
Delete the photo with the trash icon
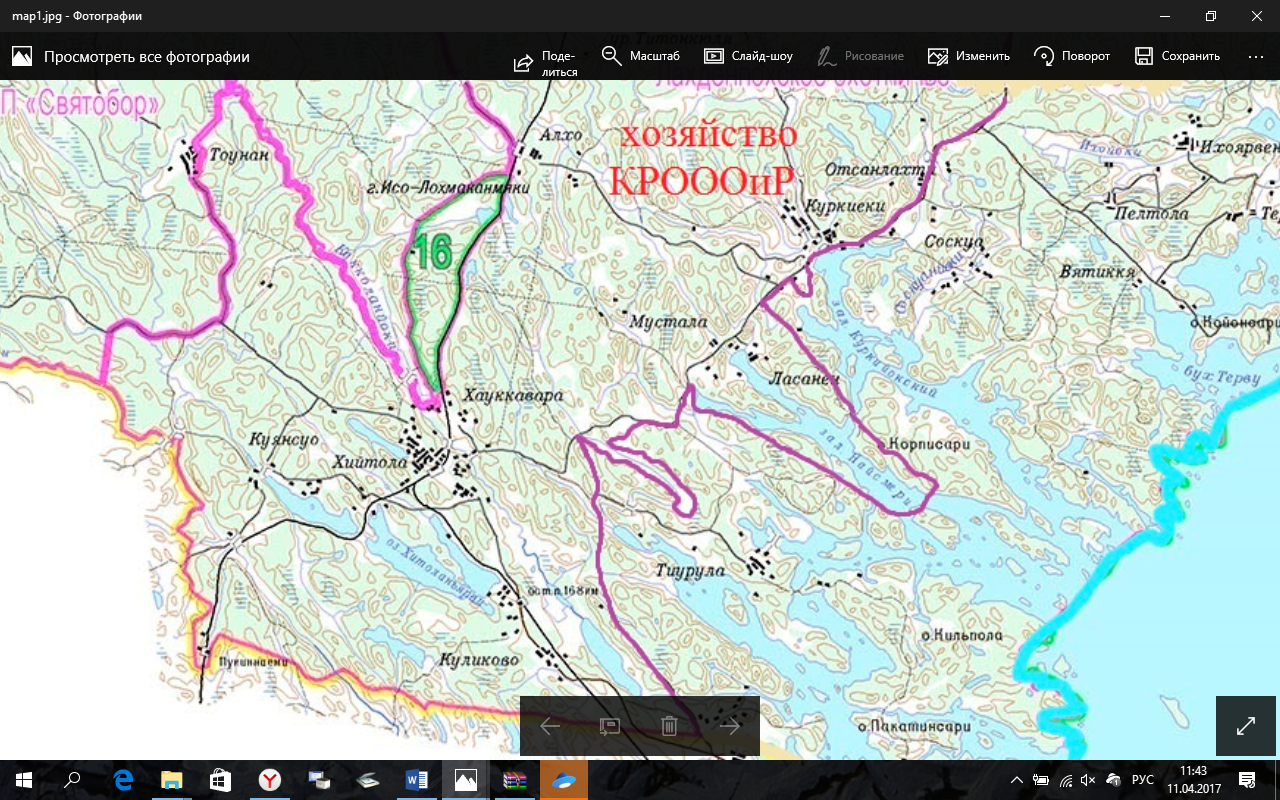(x=670, y=726)
